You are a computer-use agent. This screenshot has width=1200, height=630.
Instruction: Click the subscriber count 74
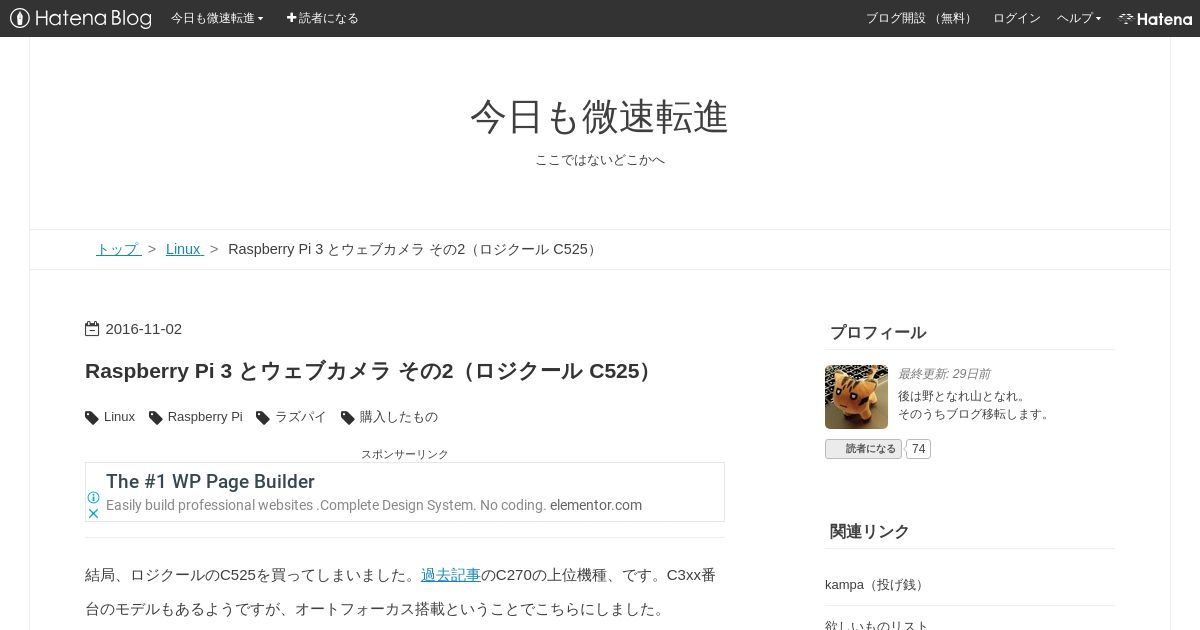click(918, 449)
